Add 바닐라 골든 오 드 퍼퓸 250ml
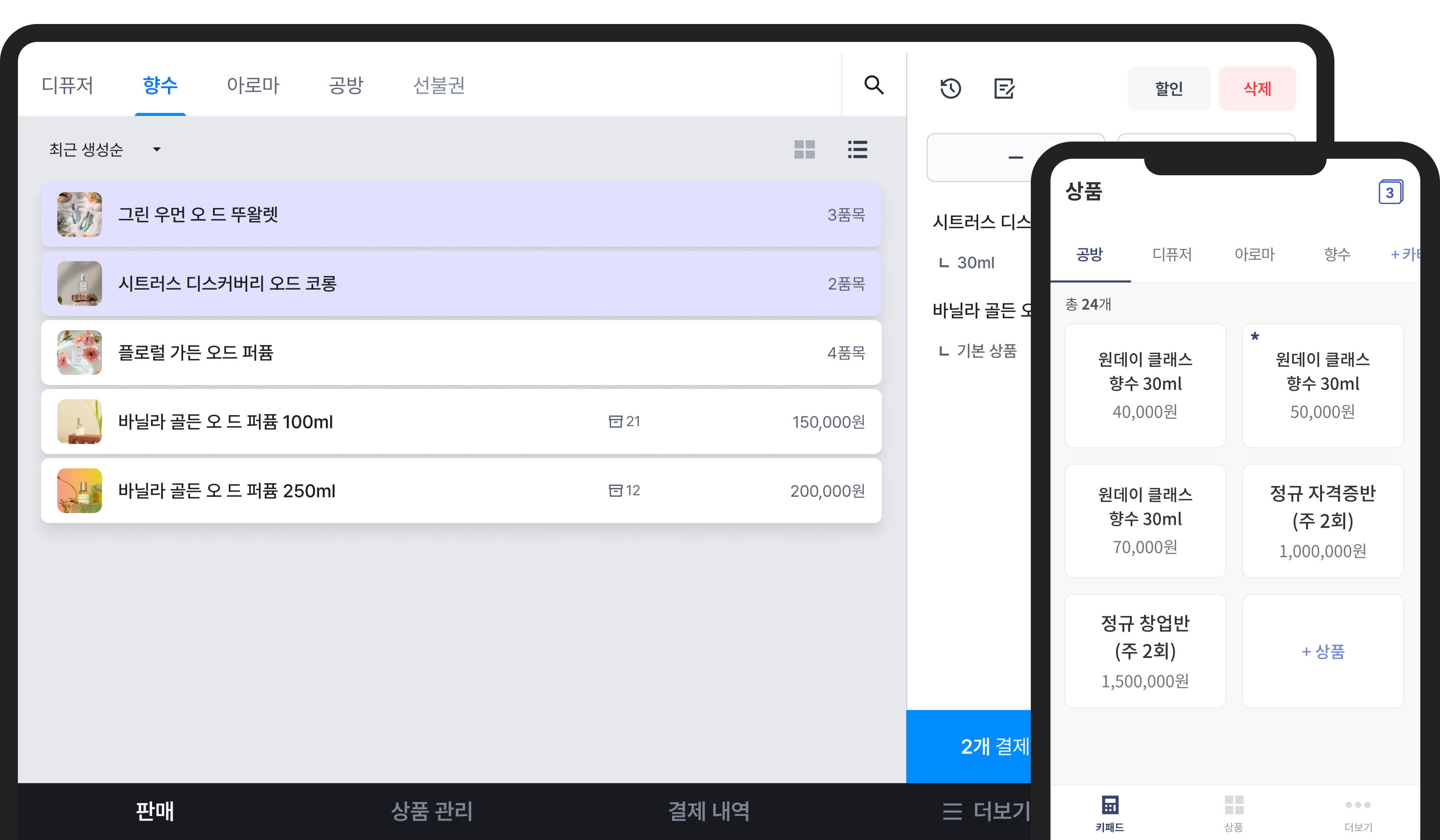 461,491
